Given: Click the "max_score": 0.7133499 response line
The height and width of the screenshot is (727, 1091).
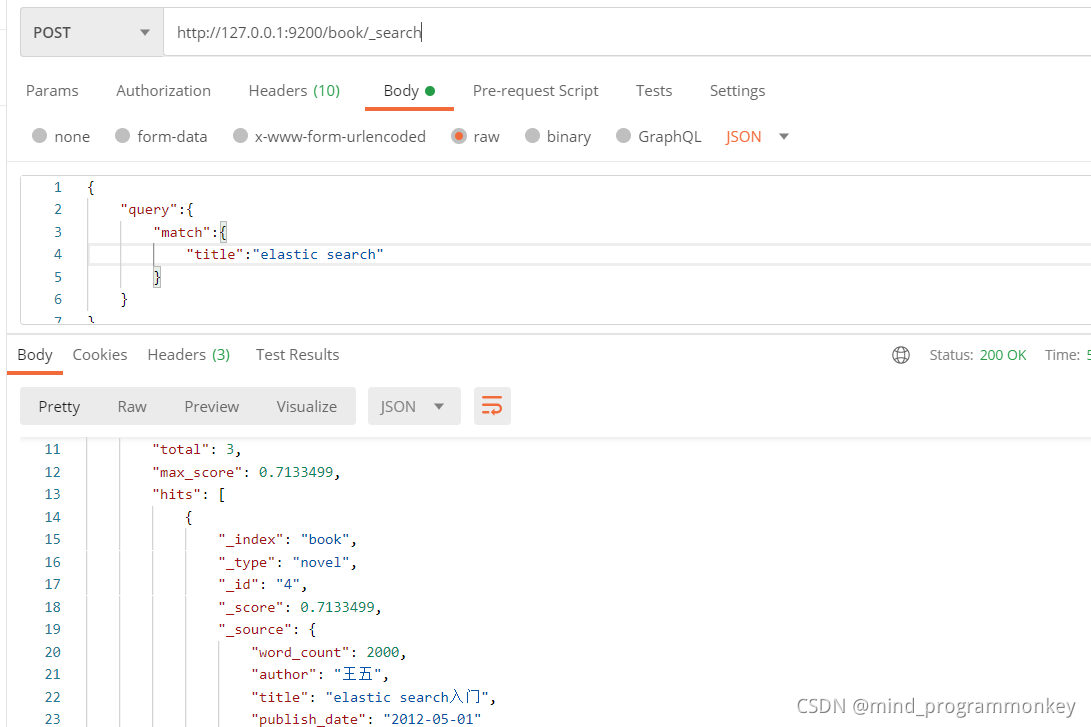Looking at the screenshot, I should click(246, 472).
